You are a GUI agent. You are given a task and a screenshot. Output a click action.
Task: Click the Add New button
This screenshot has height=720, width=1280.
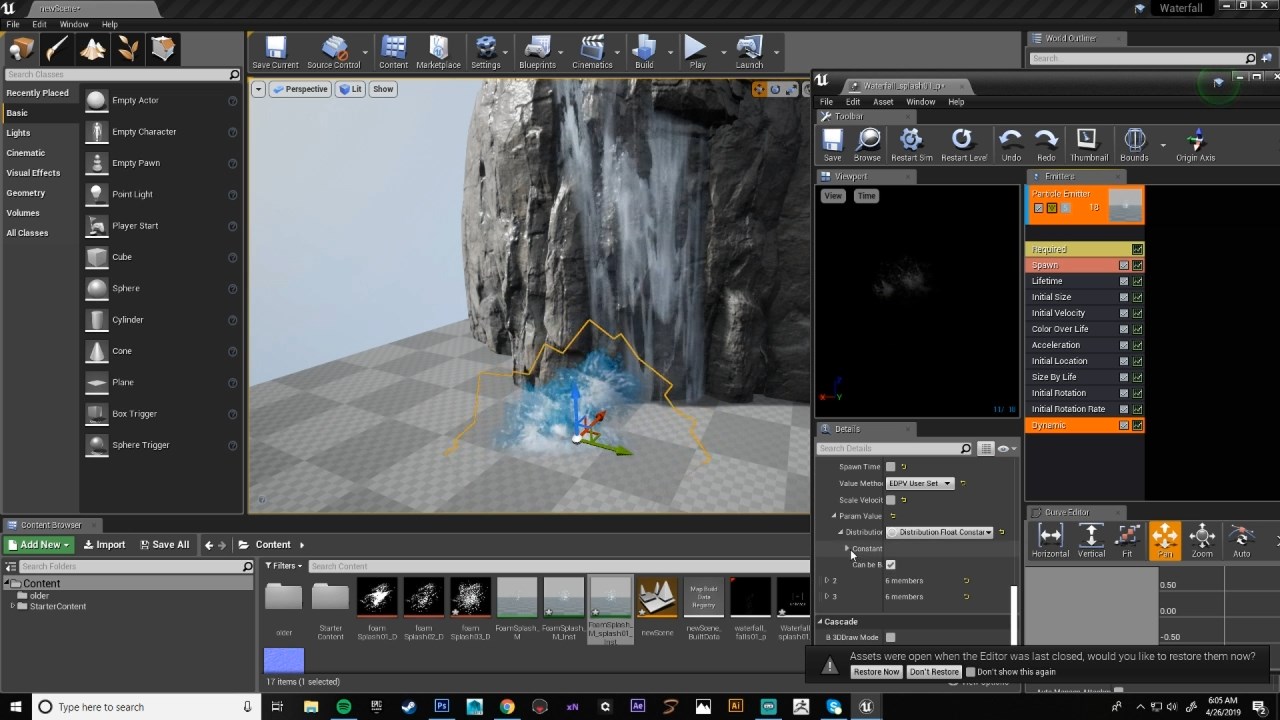pyautogui.click(x=38, y=545)
